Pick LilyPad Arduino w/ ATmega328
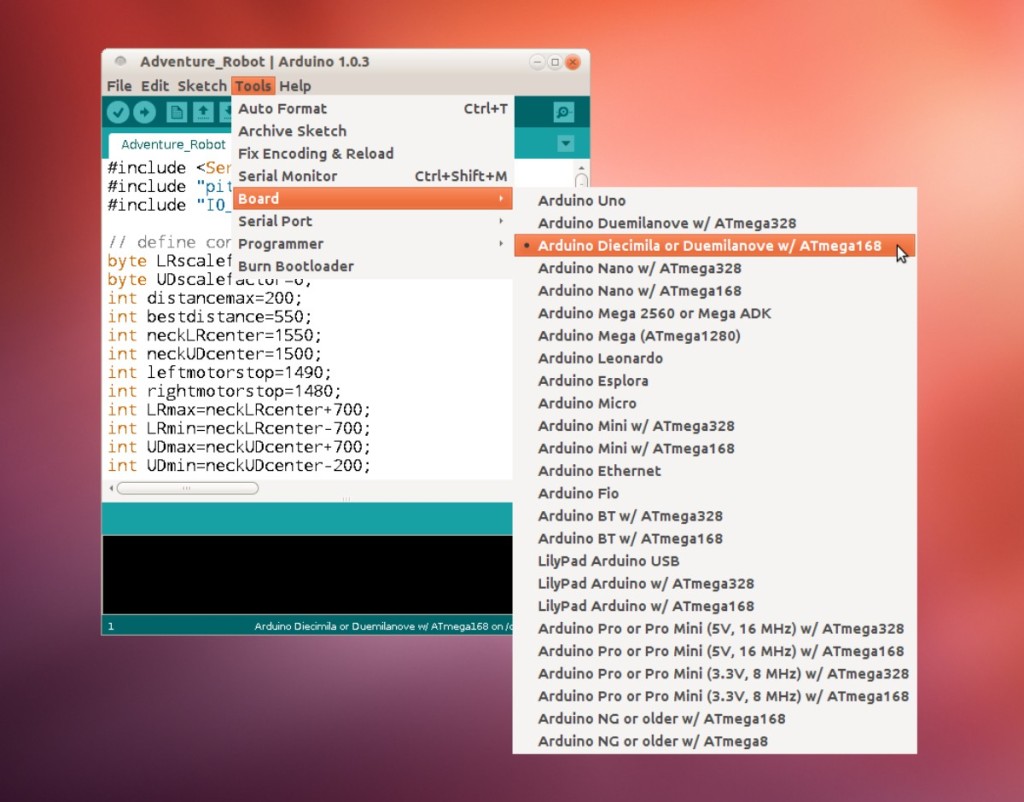Image resolution: width=1024 pixels, height=802 pixels. tap(714, 583)
